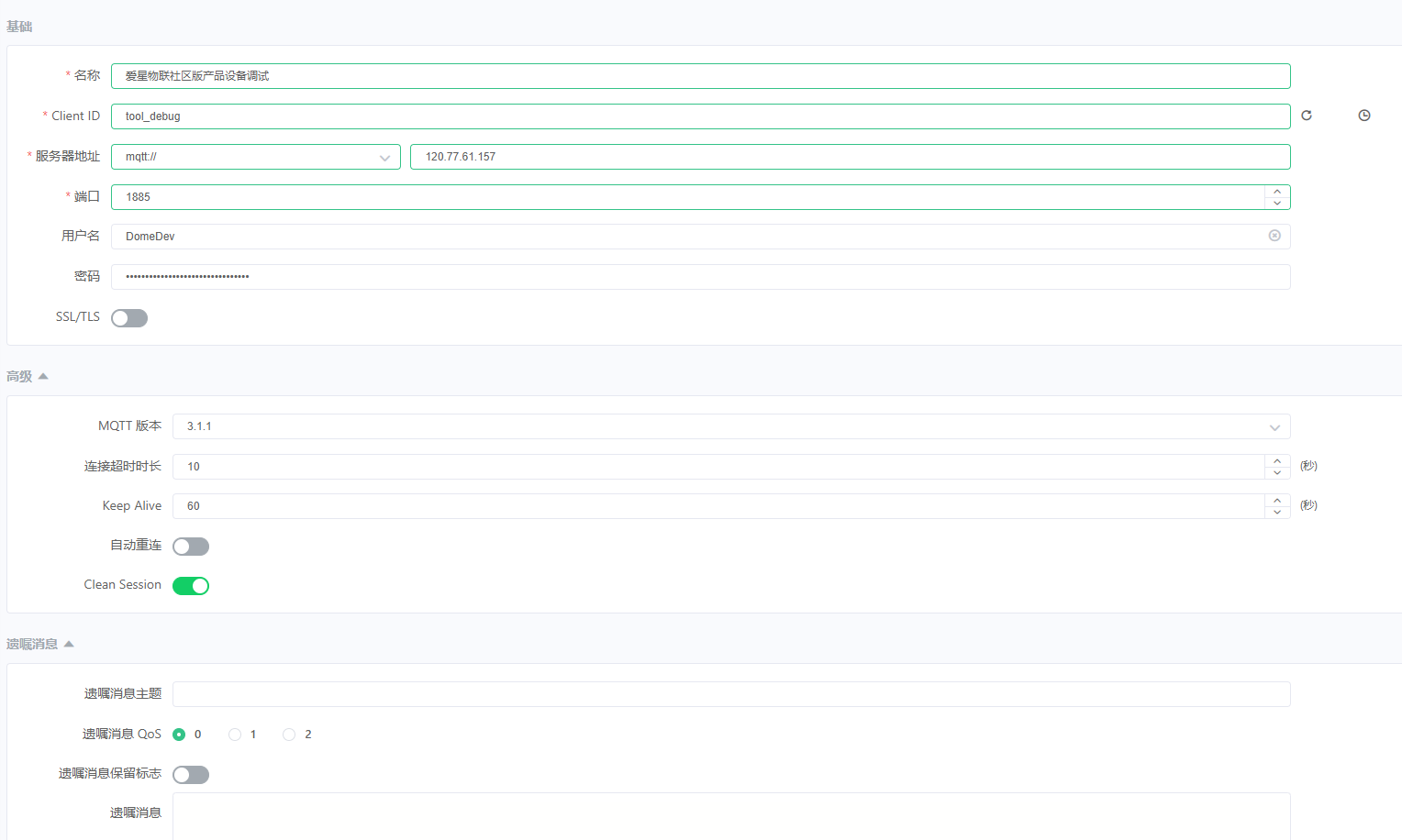Viewport: 1402px width, 840px height.
Task: Increase 端口 value with up arrow
Action: 1277,192
